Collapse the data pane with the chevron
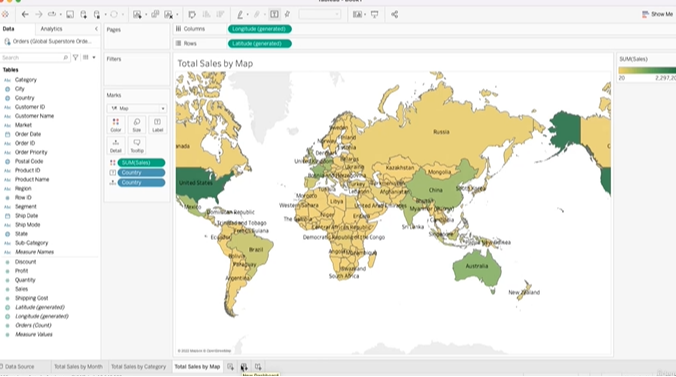 96,29
